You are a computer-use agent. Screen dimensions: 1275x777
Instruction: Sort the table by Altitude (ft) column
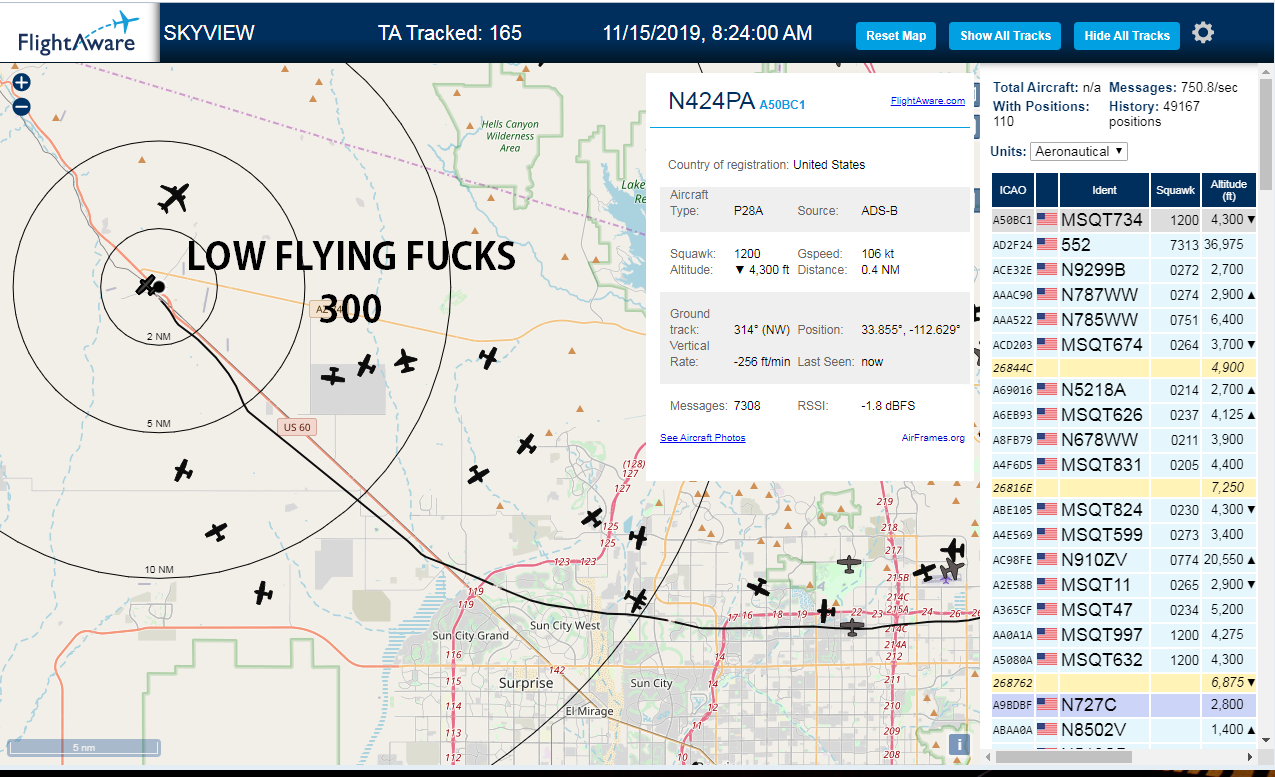(x=1229, y=190)
